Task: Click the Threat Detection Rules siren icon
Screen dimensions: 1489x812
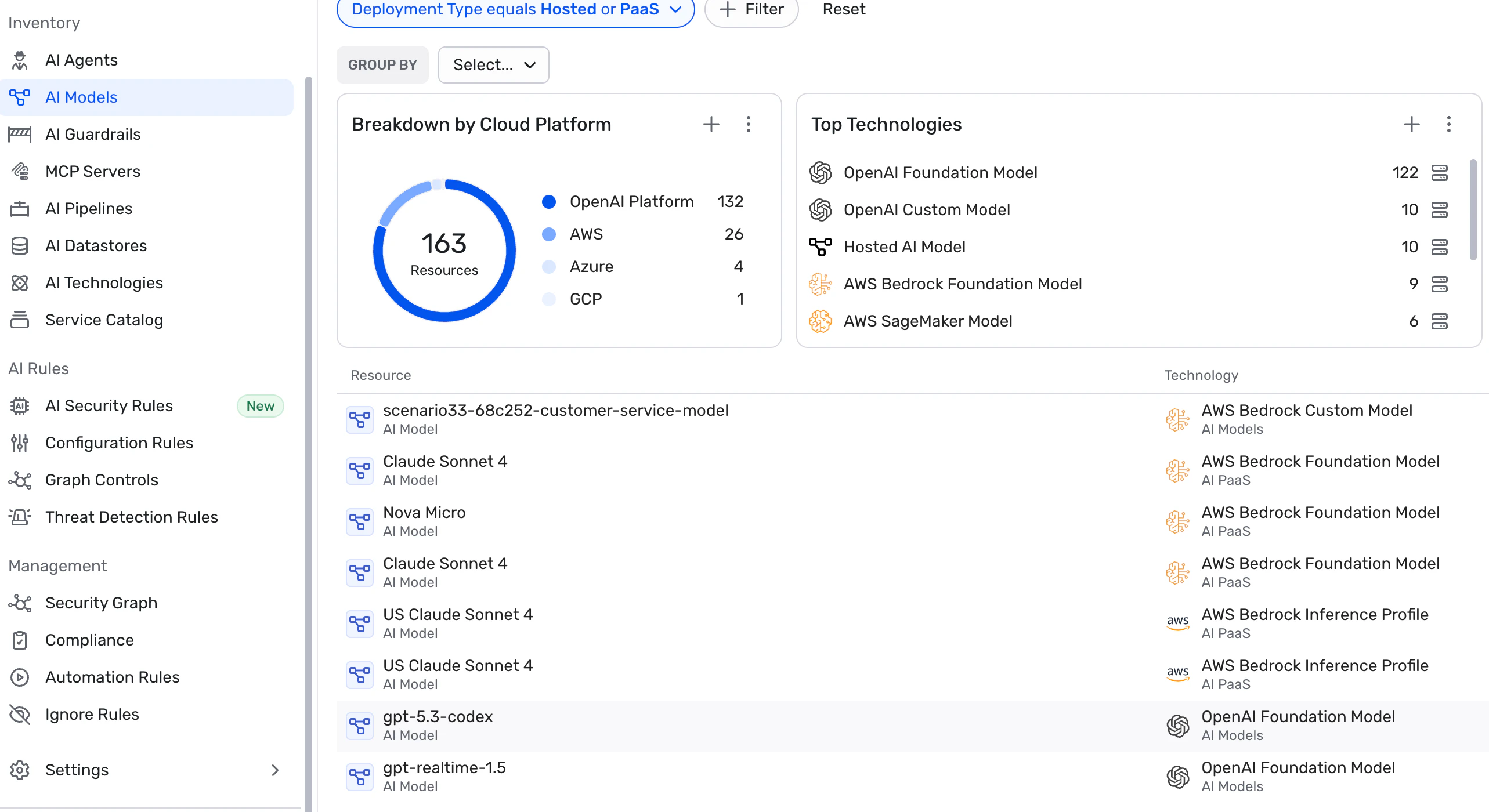Action: (20, 517)
